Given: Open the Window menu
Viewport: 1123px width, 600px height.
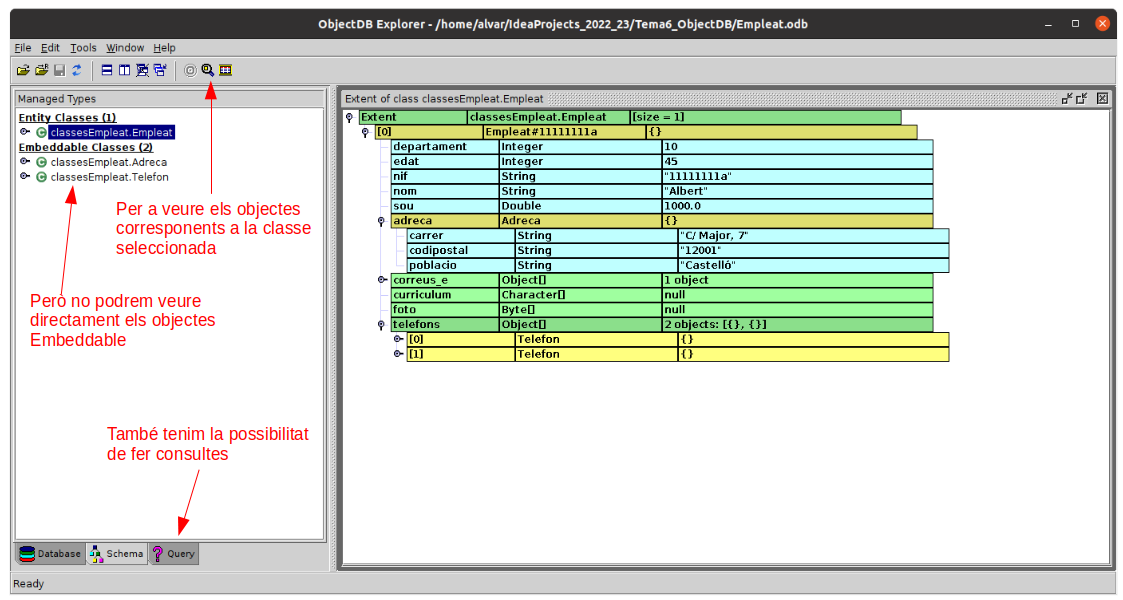Looking at the screenshot, I should click(125, 47).
